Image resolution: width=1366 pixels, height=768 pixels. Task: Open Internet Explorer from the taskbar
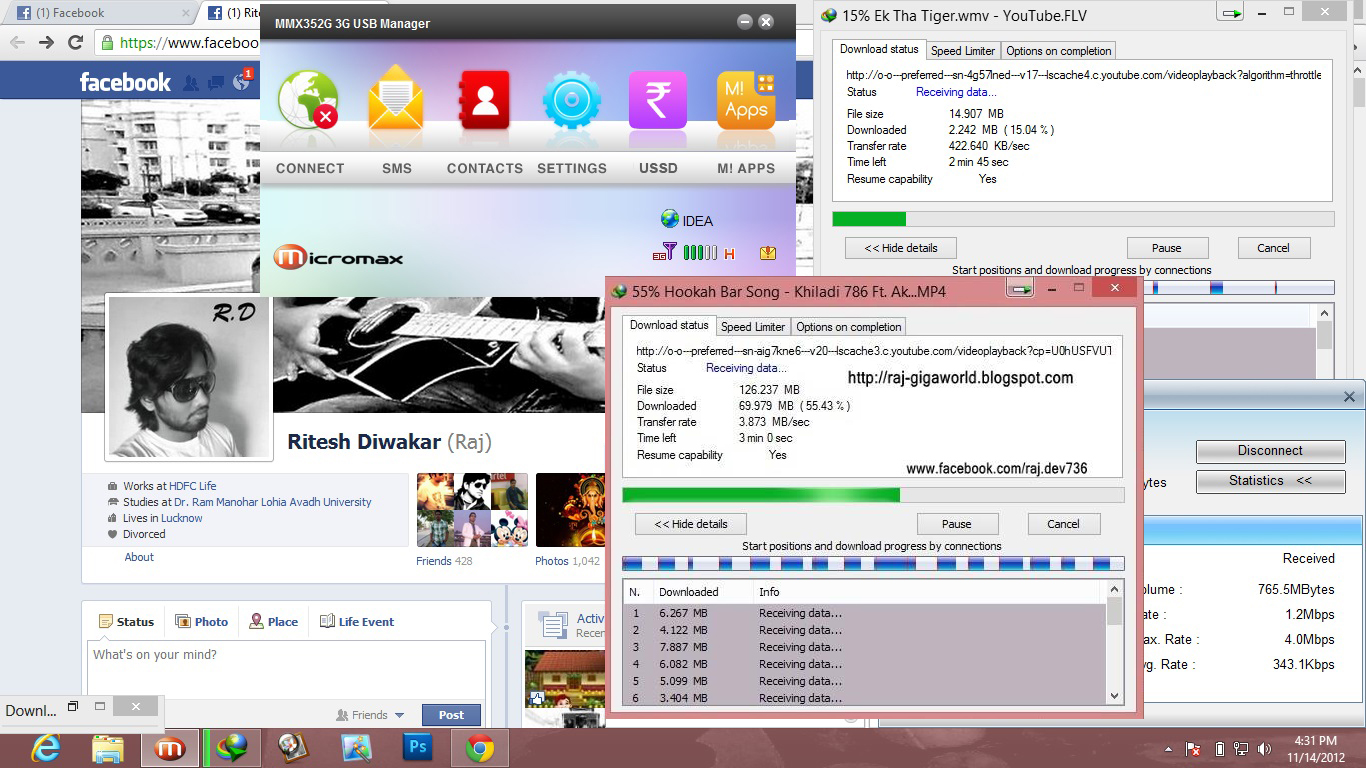point(46,747)
